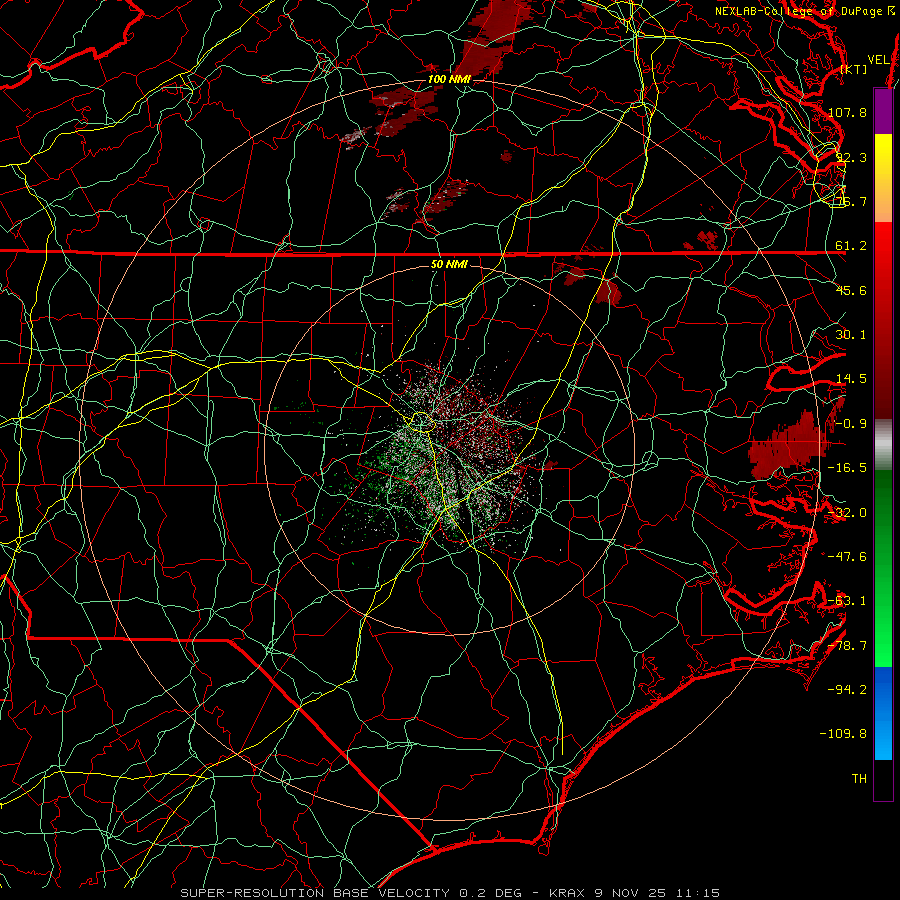
Task: Click the 14.5 velocity scale label
Action: [851, 379]
